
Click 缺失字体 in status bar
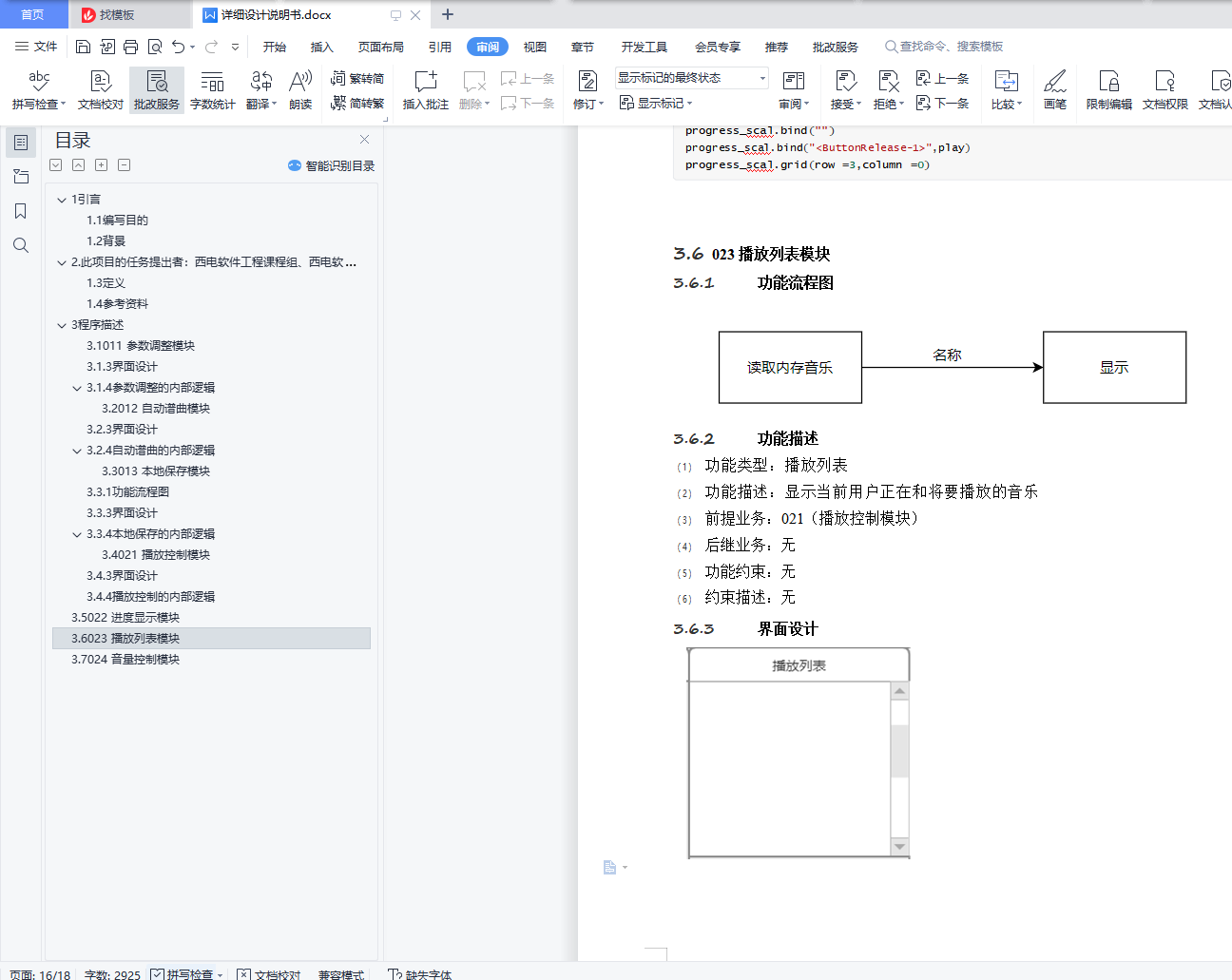click(x=420, y=973)
